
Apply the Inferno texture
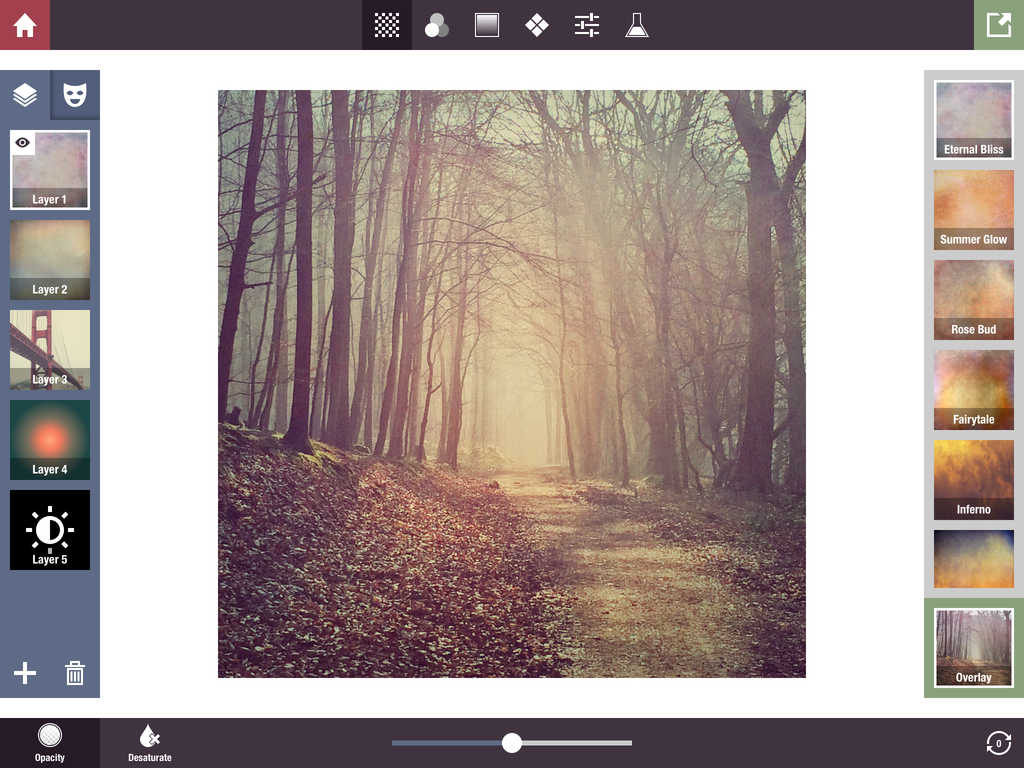[974, 480]
